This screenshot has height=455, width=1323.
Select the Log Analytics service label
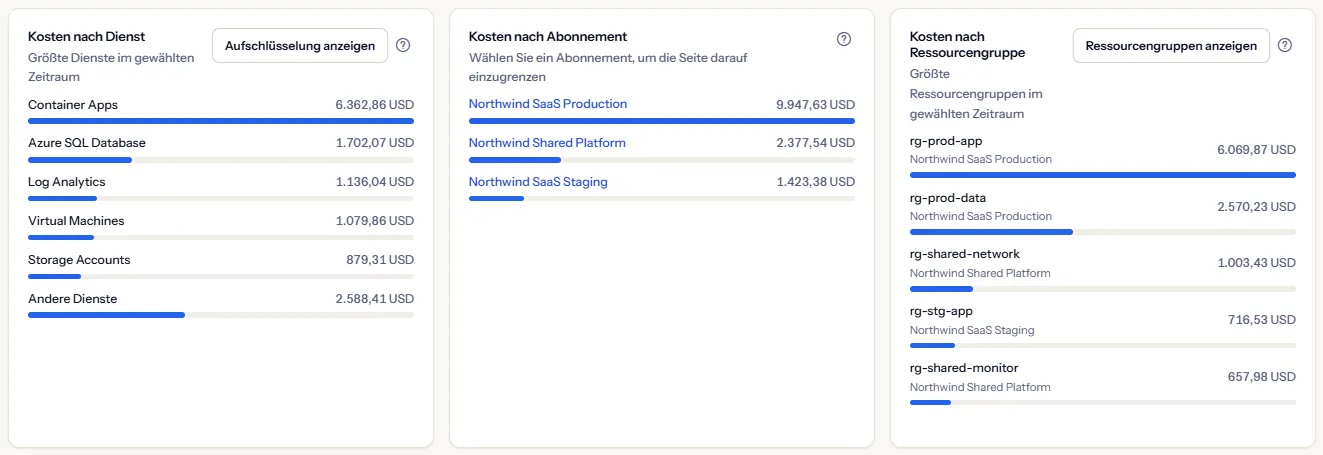click(x=67, y=182)
